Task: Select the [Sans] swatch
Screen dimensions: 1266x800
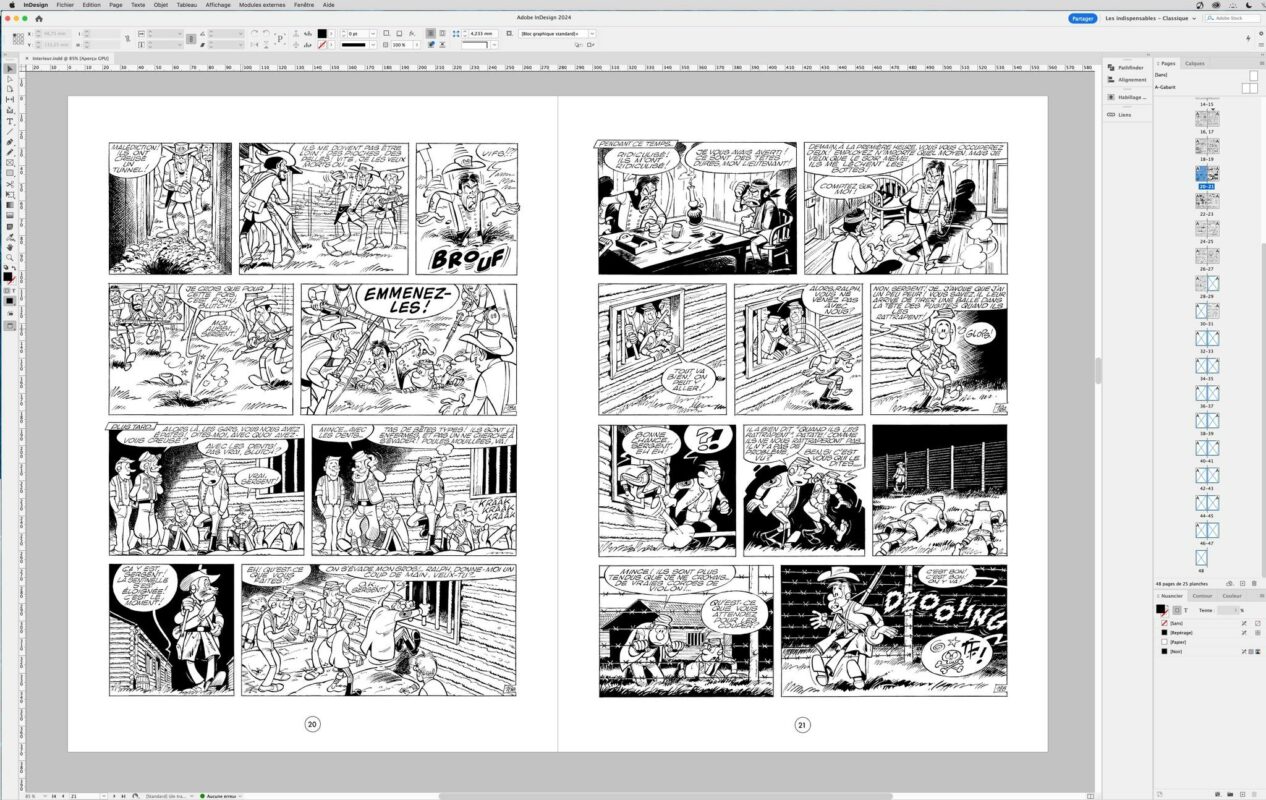Action: pyautogui.click(x=1207, y=622)
